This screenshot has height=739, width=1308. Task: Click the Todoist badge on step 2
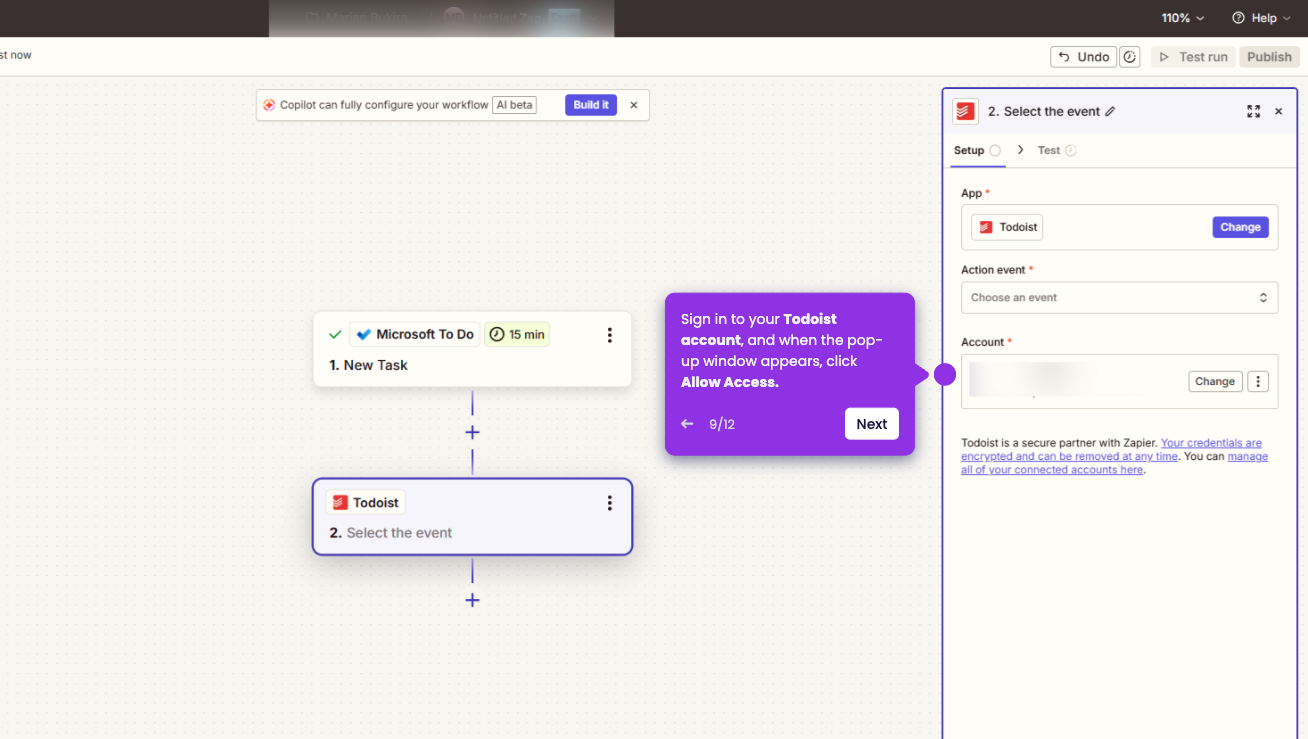click(366, 503)
